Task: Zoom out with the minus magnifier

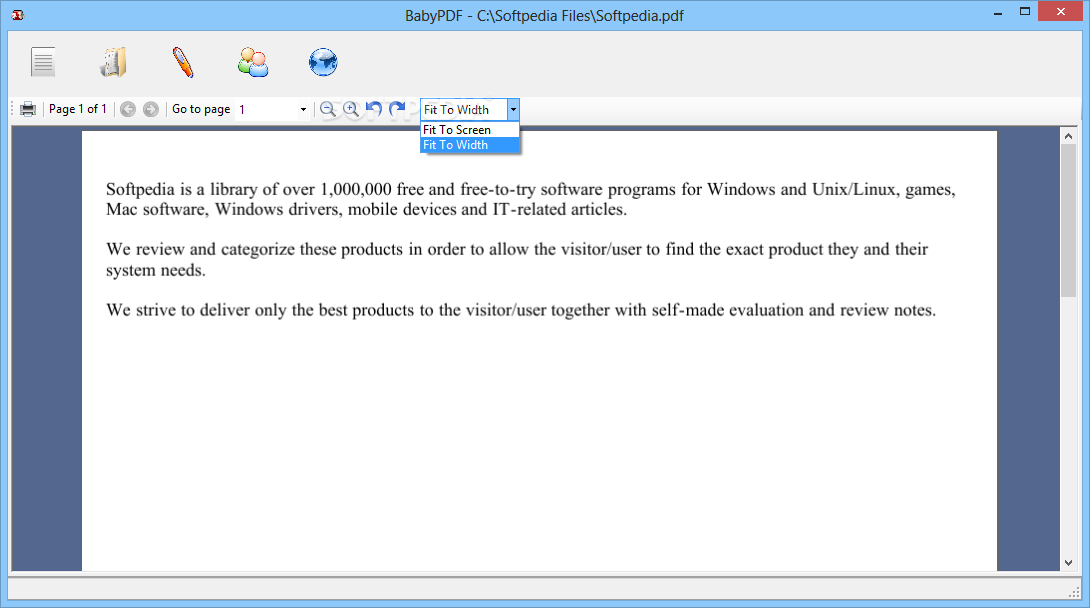Action: [327, 109]
